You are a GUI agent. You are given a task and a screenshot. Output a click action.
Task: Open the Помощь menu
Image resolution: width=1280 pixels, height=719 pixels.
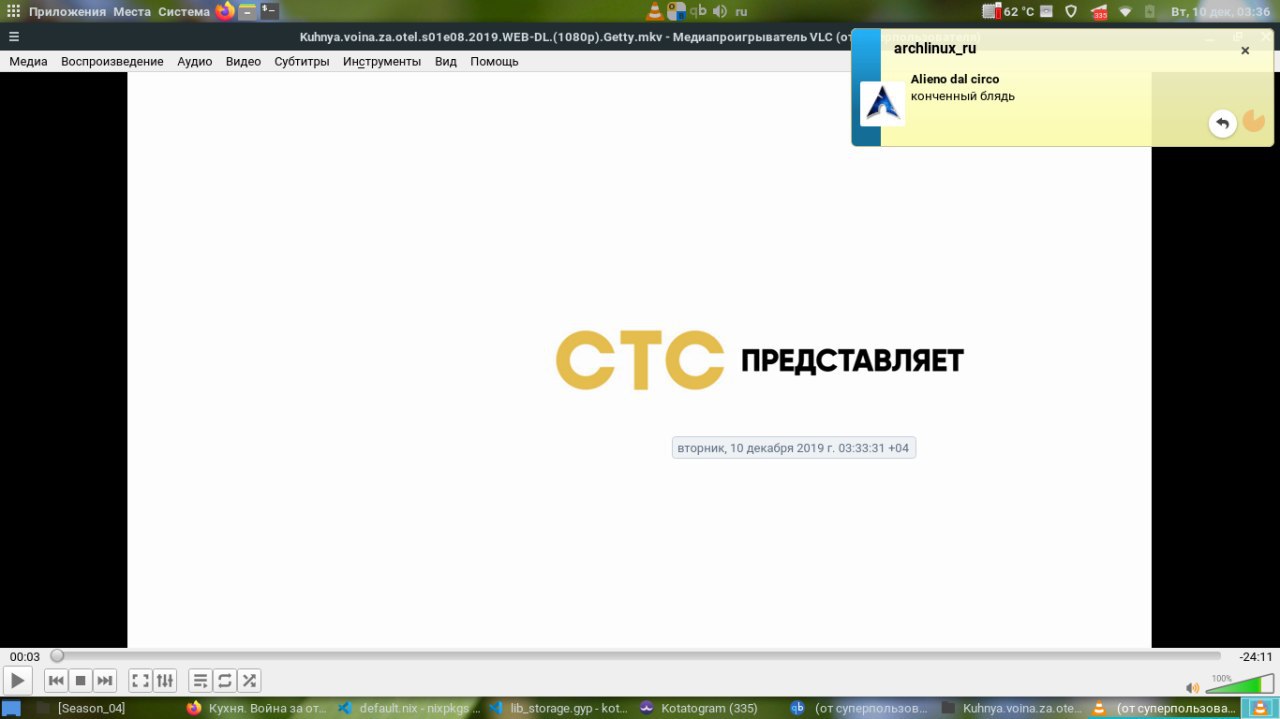[494, 61]
